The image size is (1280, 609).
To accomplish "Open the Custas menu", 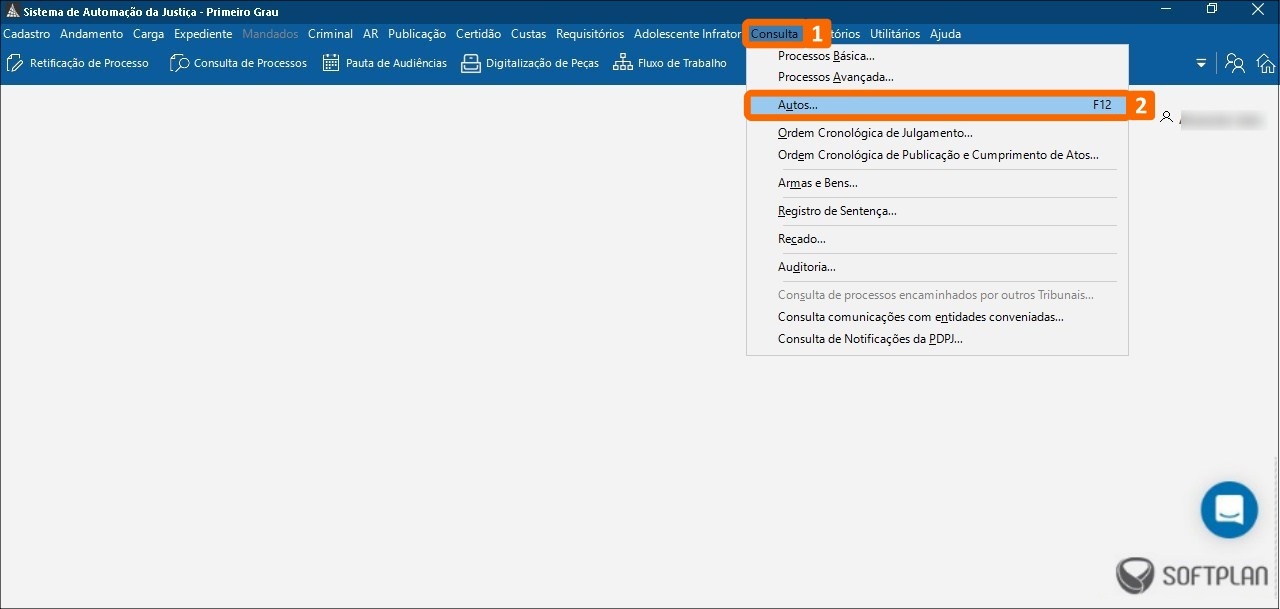I will [x=528, y=34].
